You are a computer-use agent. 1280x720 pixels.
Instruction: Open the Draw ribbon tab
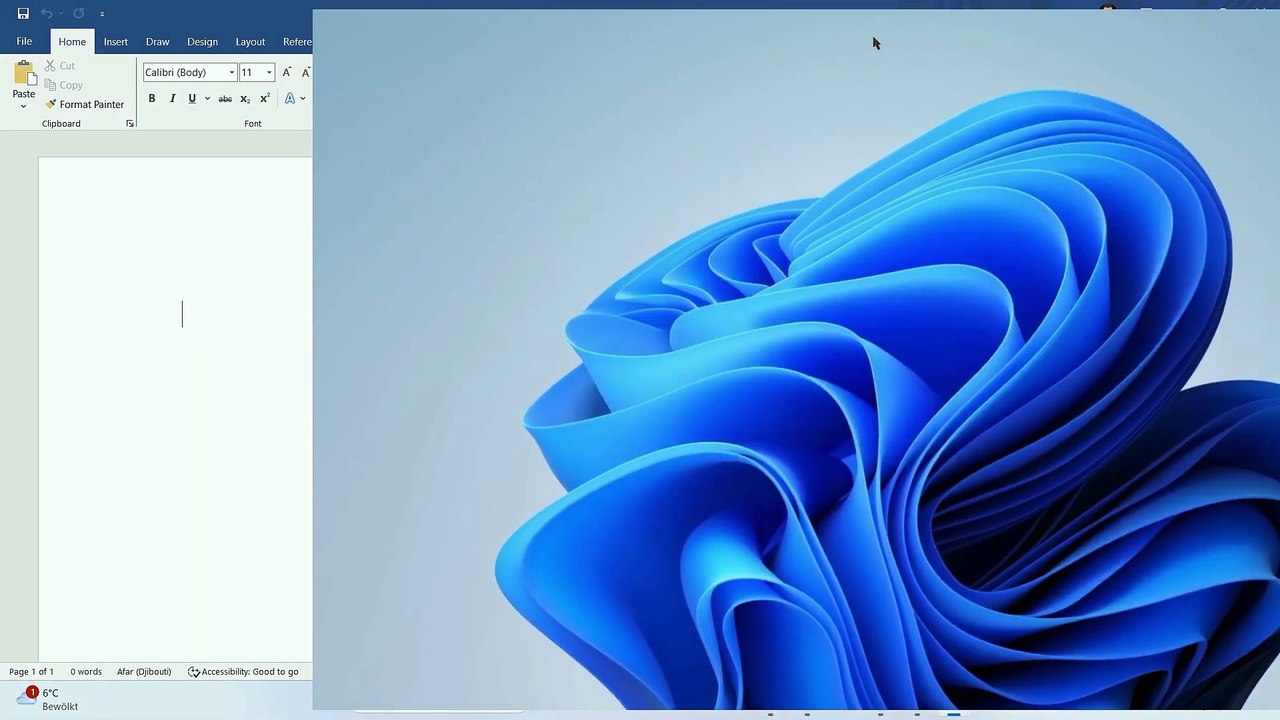[158, 42]
